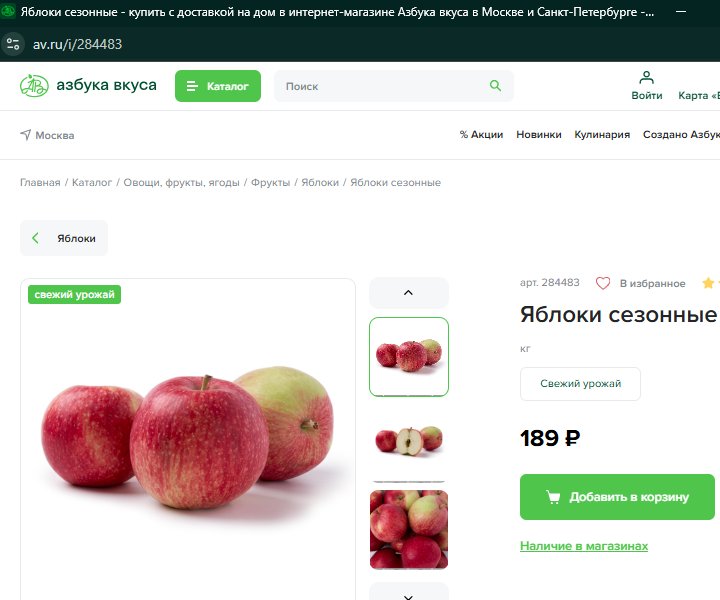Click the Азбука вкуса logo icon
Image resolution: width=720 pixels, height=600 pixels.
point(34,85)
